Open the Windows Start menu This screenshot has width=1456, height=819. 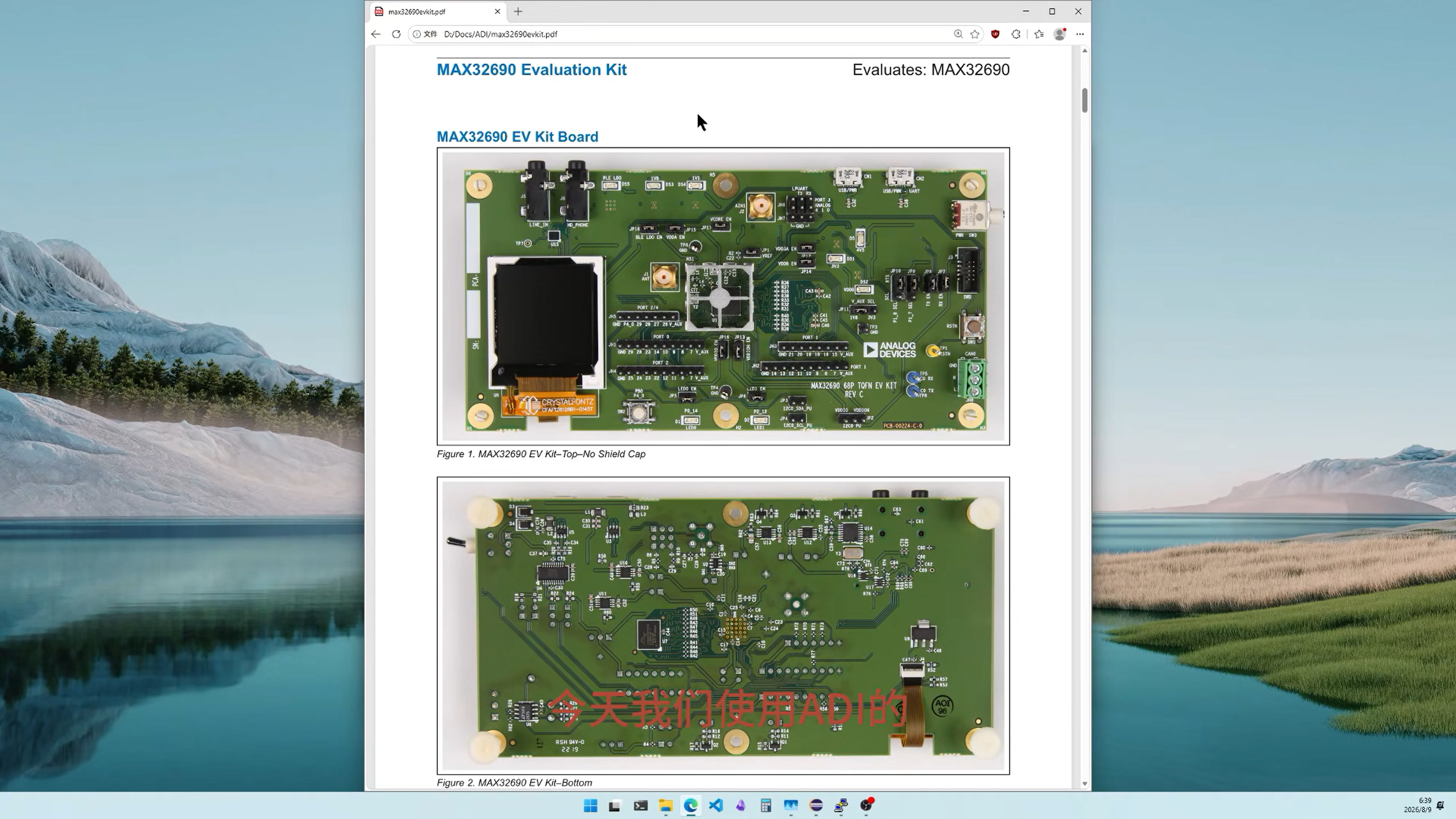tap(590, 805)
